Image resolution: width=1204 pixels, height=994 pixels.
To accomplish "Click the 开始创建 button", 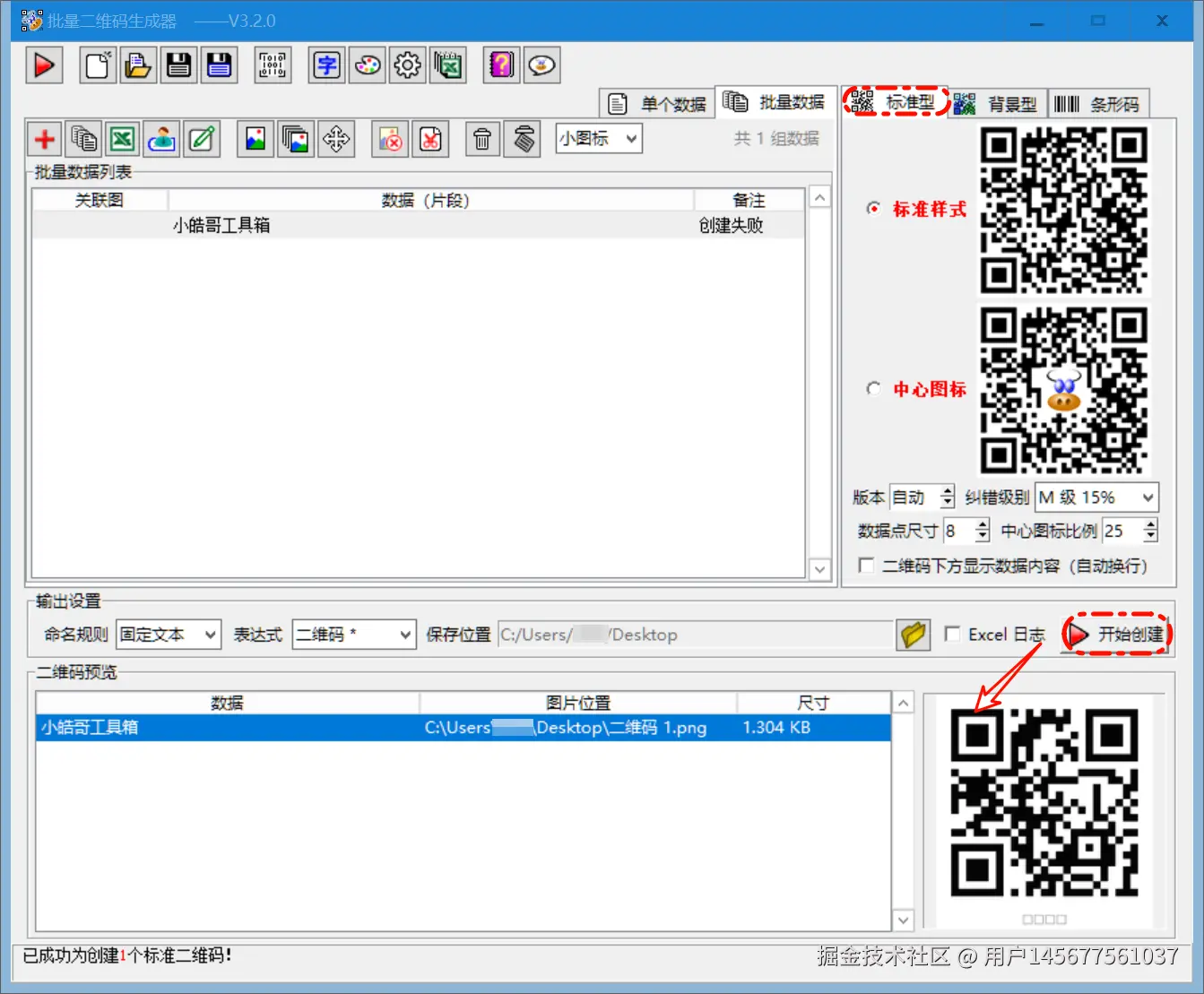I will click(x=1116, y=635).
